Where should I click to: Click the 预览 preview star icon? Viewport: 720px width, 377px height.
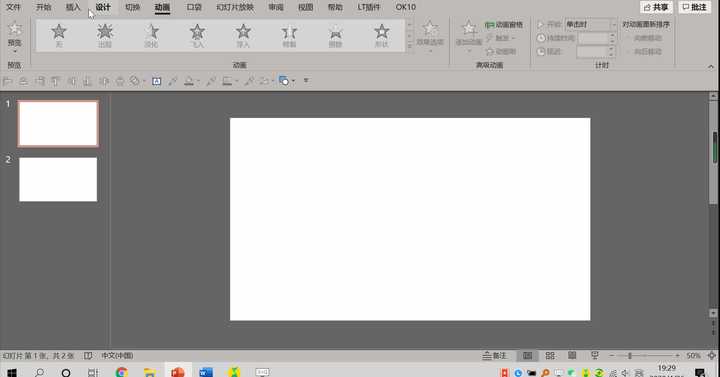[x=15, y=29]
